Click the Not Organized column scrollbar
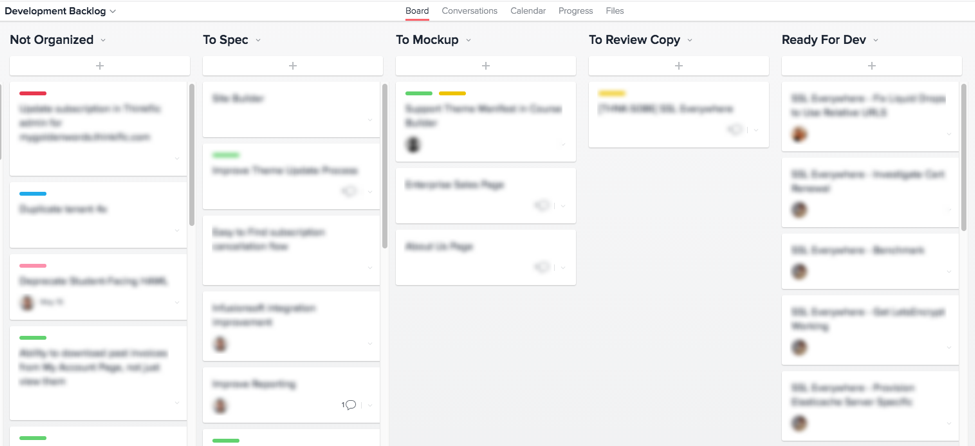 coord(192,154)
